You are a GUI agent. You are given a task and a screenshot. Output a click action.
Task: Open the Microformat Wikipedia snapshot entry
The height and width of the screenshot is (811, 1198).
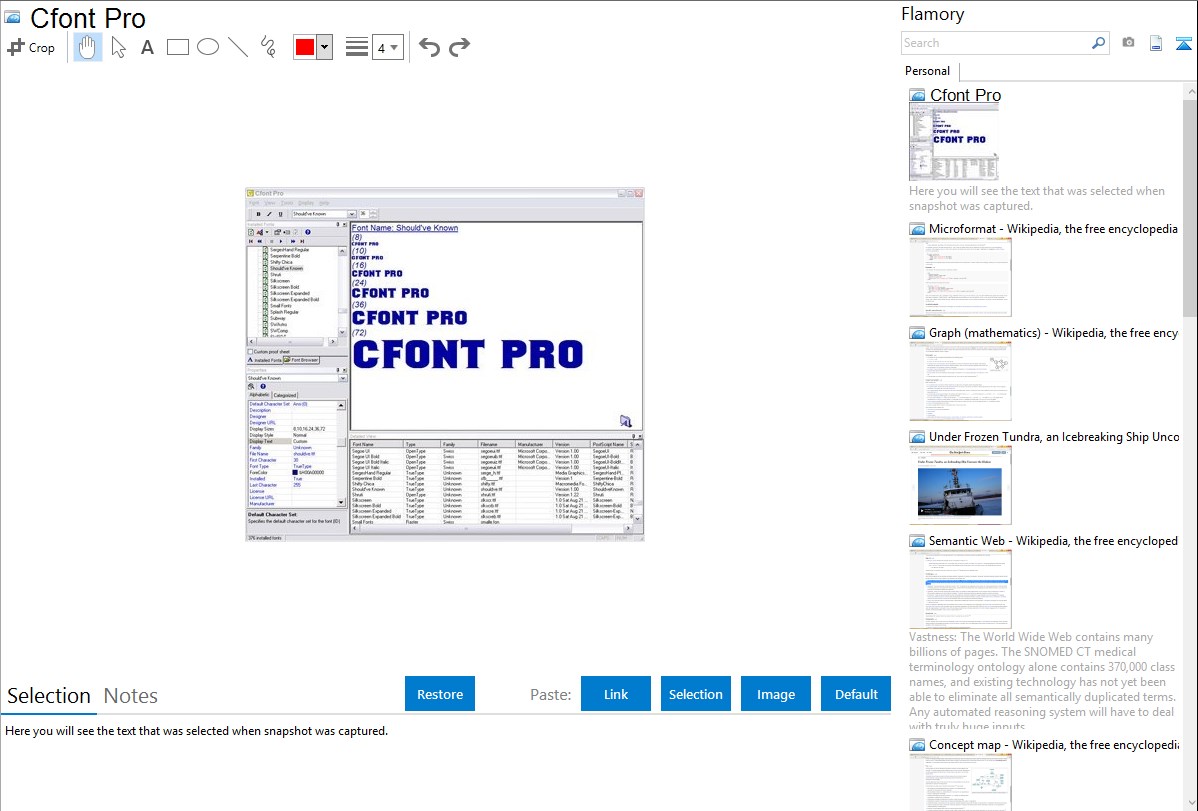pyautogui.click(x=1053, y=229)
